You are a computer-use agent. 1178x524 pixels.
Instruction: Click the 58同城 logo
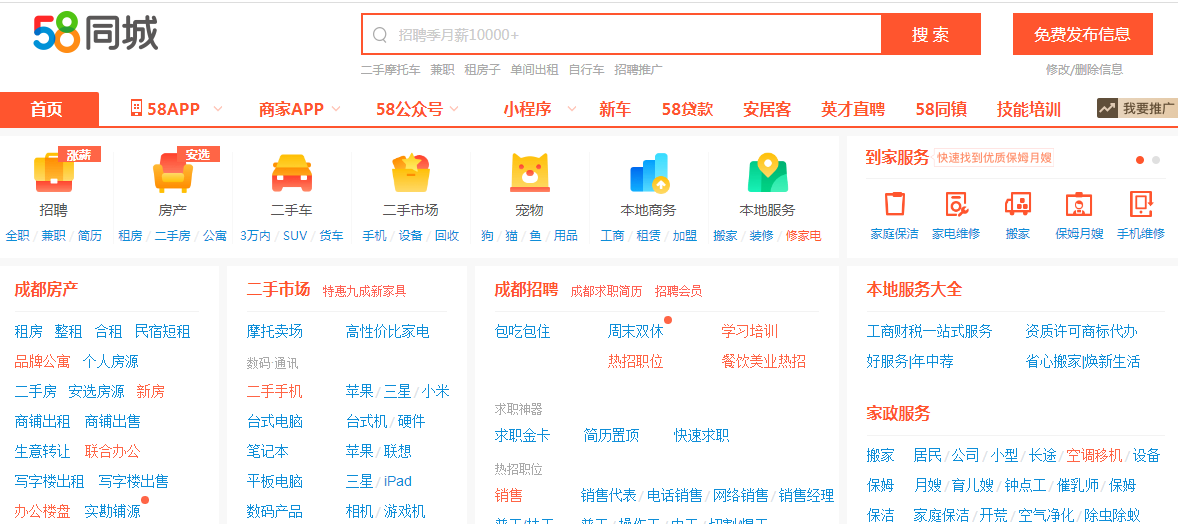[95, 34]
